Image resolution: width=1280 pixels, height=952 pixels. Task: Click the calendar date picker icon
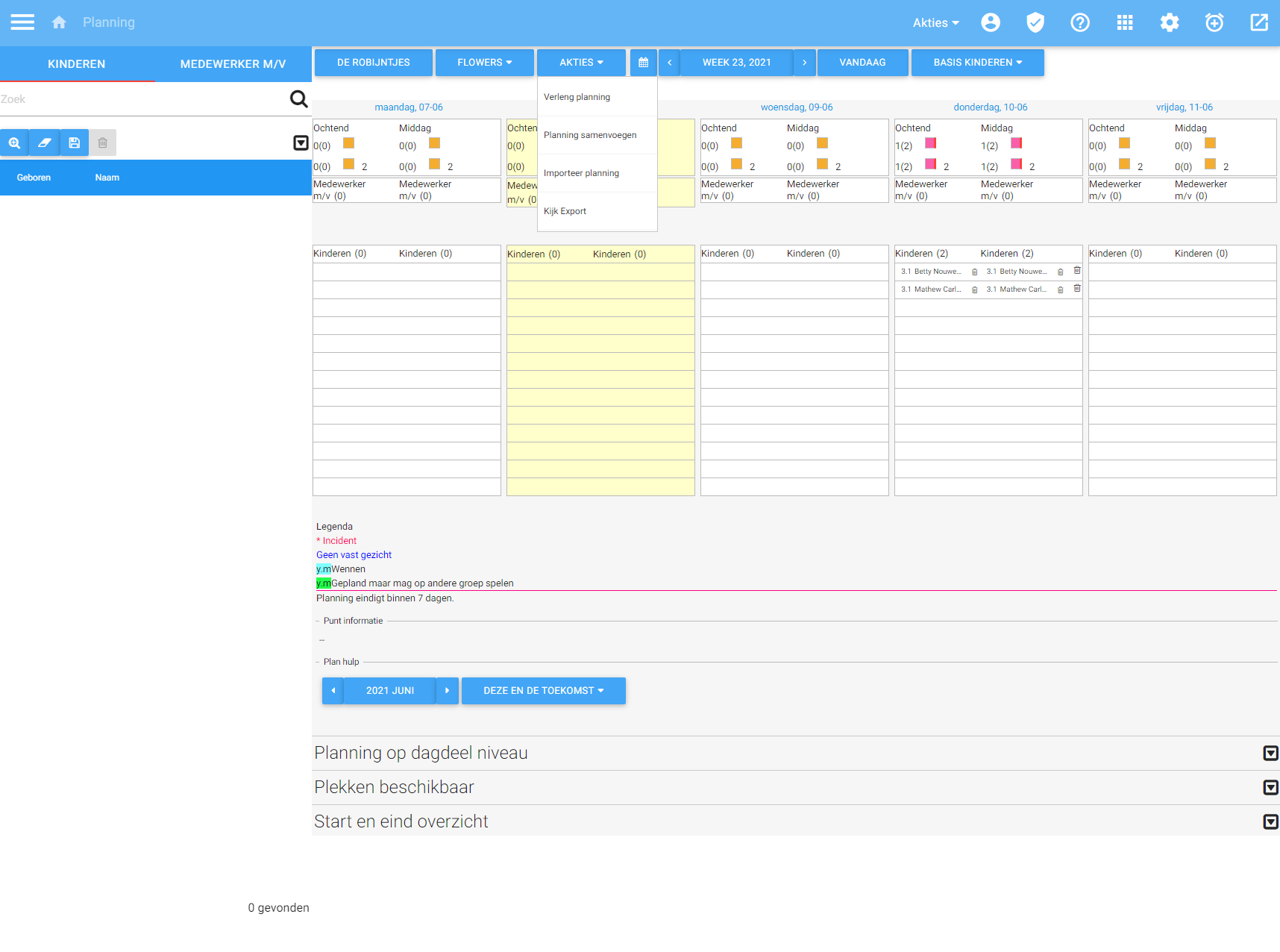click(x=643, y=63)
